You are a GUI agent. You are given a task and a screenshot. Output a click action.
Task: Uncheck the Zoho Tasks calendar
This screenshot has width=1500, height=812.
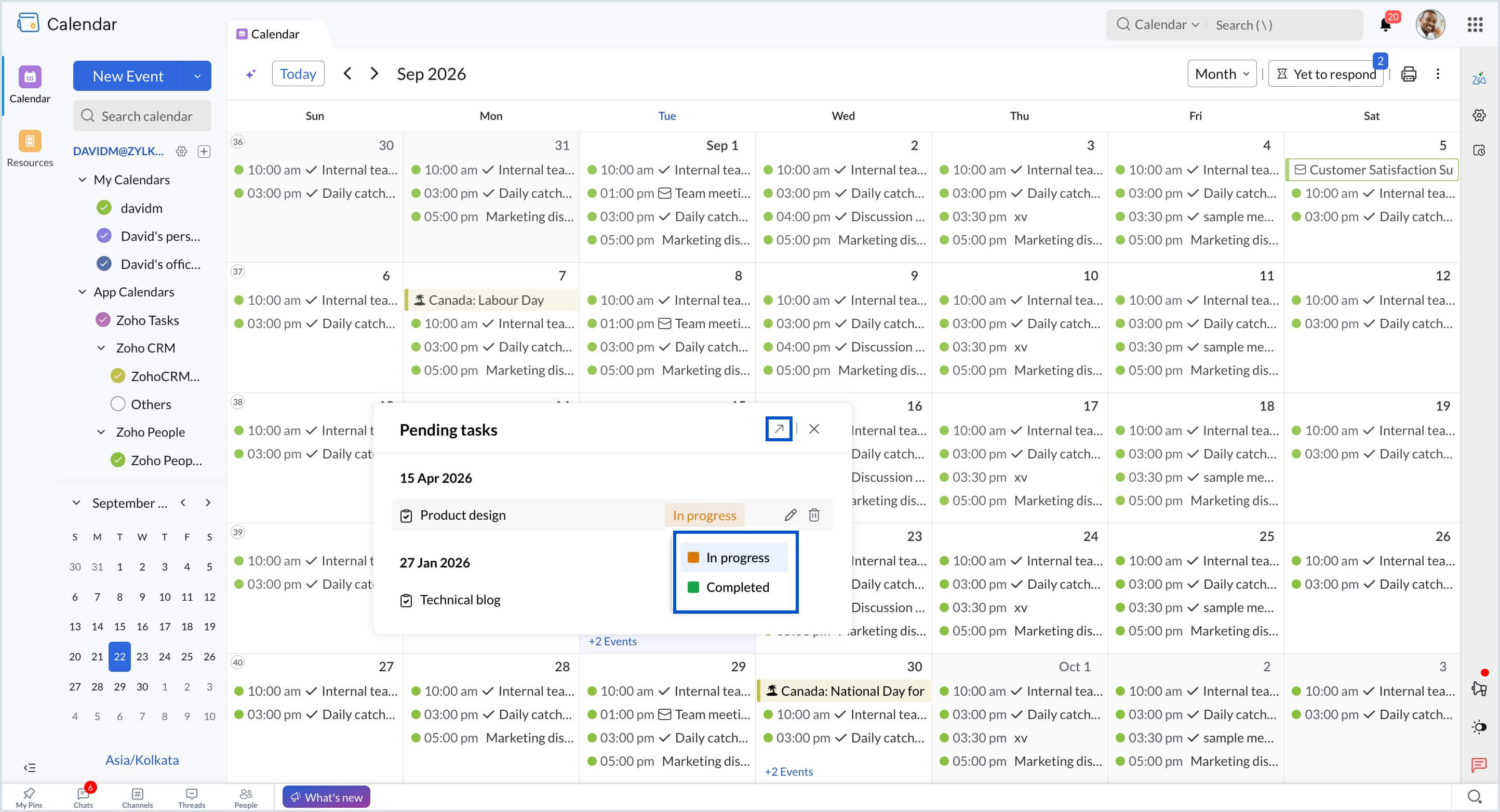click(x=102, y=320)
